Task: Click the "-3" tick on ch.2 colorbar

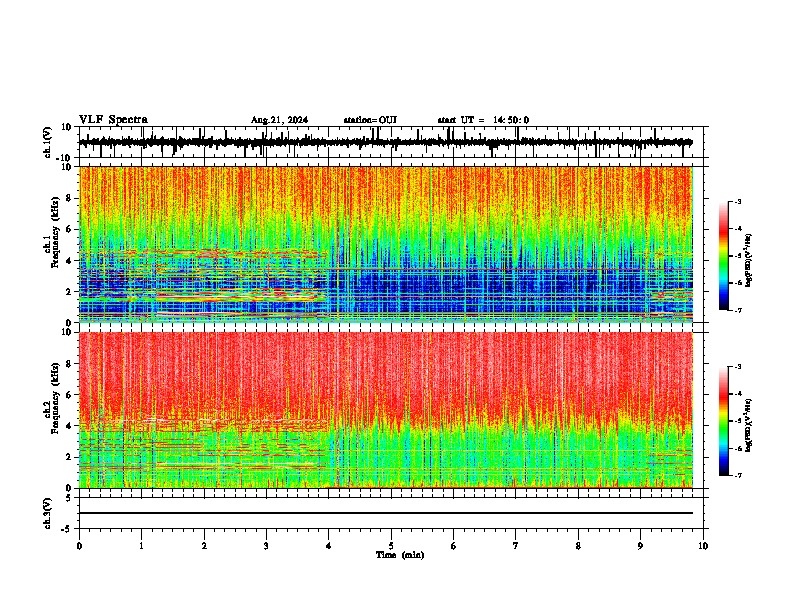Action: point(737,367)
